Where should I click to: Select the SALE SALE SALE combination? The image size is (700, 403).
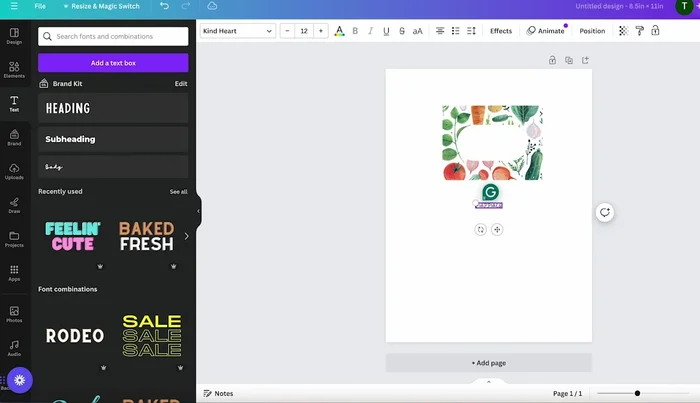[x=152, y=336]
